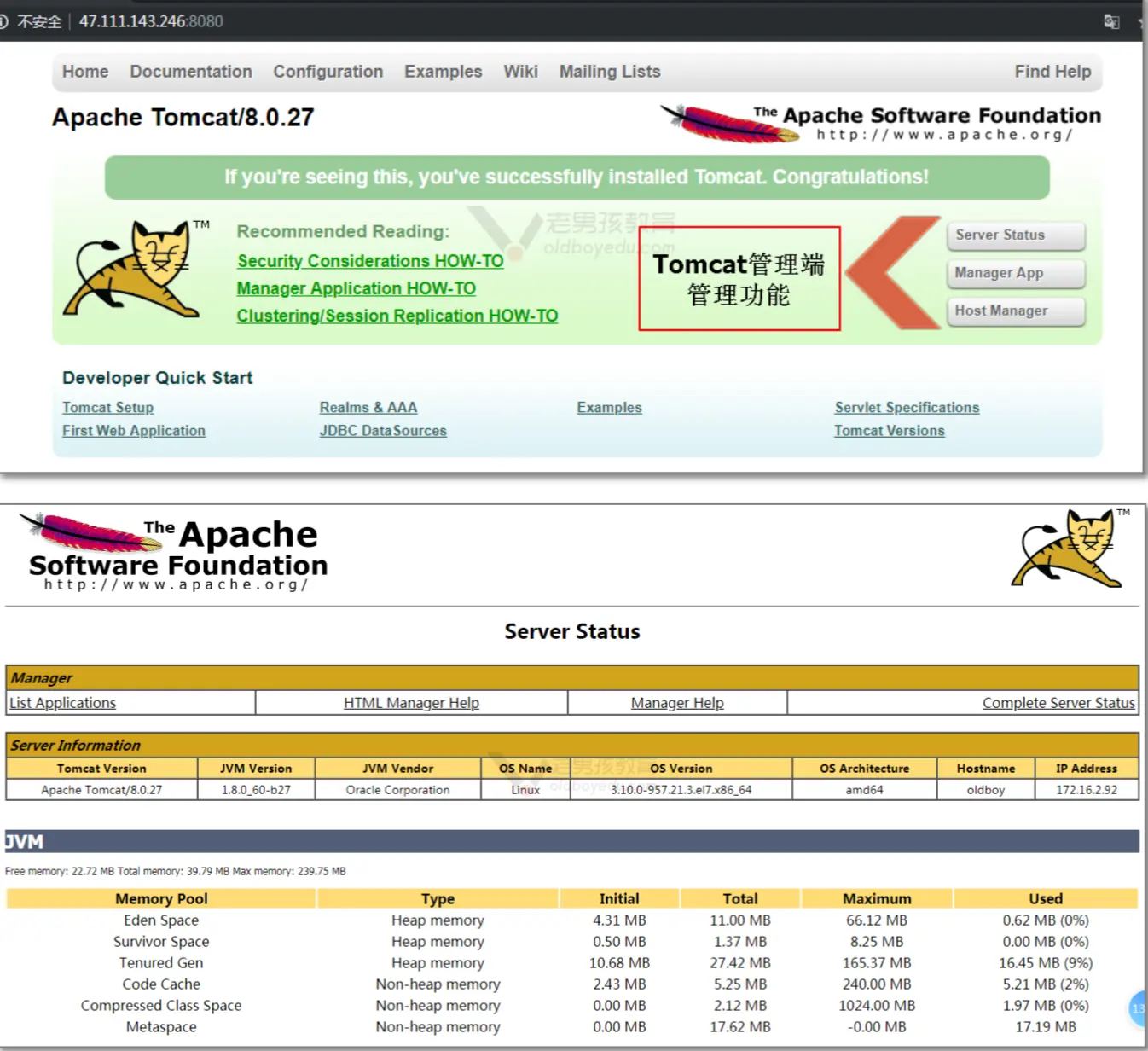Image resolution: width=1148 pixels, height=1051 pixels.
Task: Click the 16.45 MB (9%) used value
Action: tap(1046, 963)
